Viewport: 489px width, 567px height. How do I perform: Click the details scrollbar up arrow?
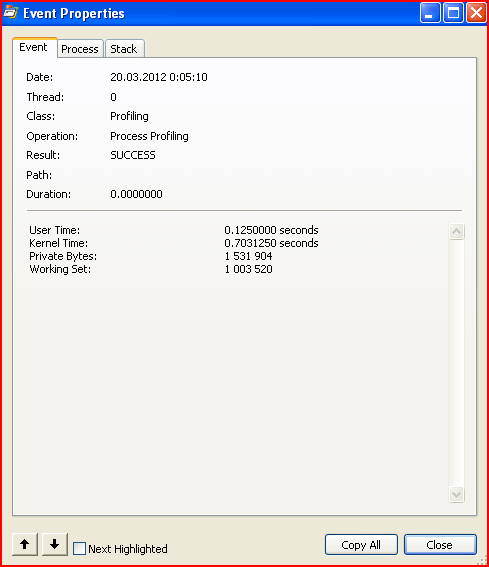point(456,231)
